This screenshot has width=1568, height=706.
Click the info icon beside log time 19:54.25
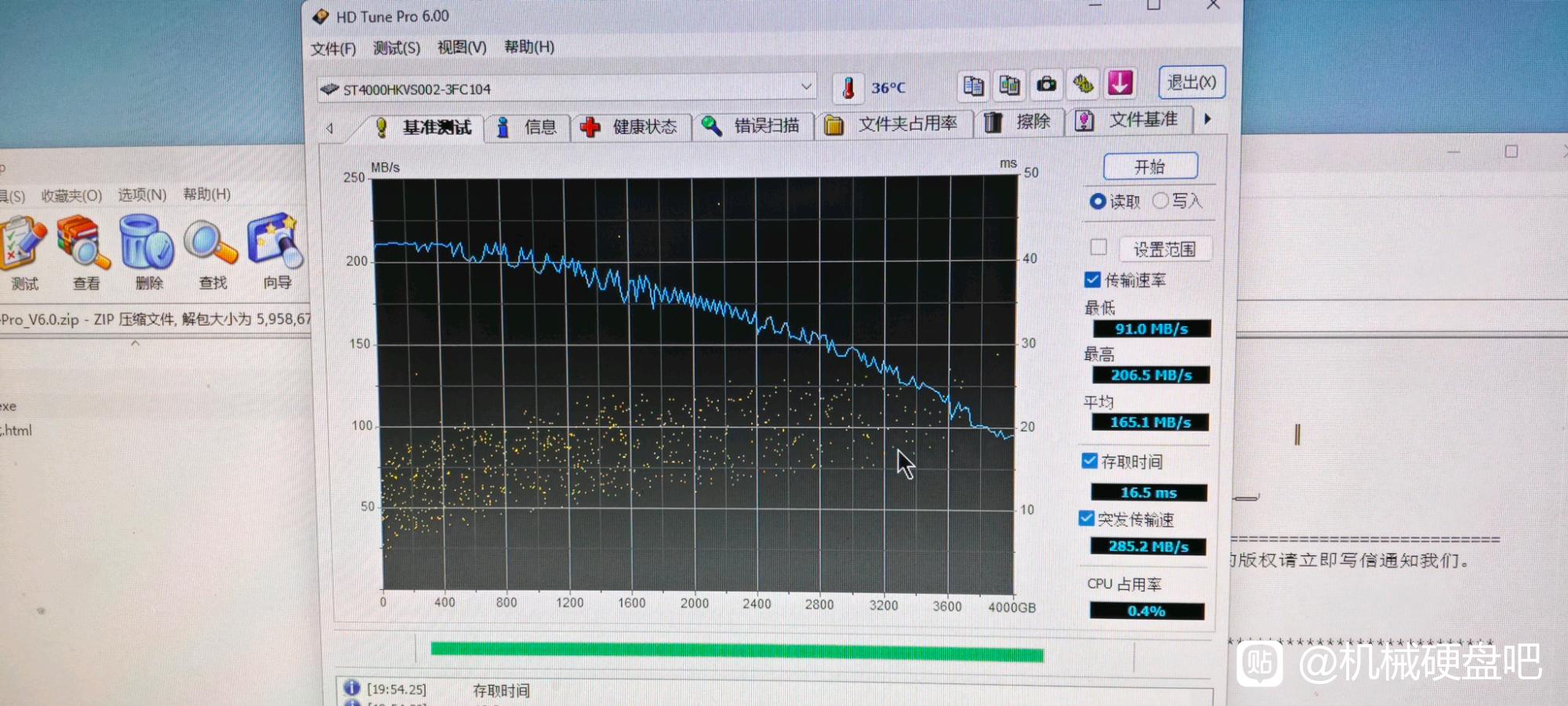(x=351, y=688)
